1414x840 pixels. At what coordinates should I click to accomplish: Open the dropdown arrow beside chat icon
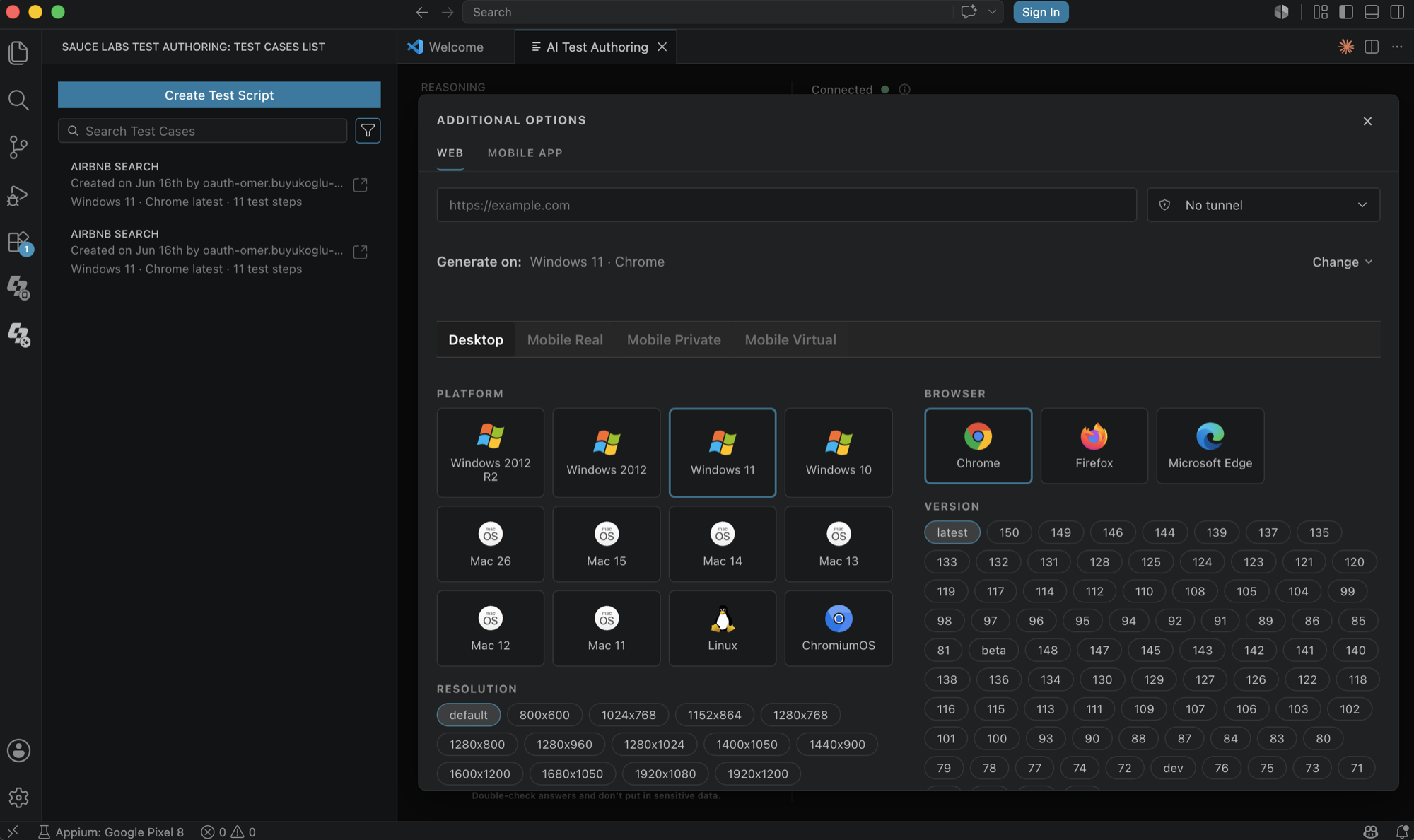point(992,12)
